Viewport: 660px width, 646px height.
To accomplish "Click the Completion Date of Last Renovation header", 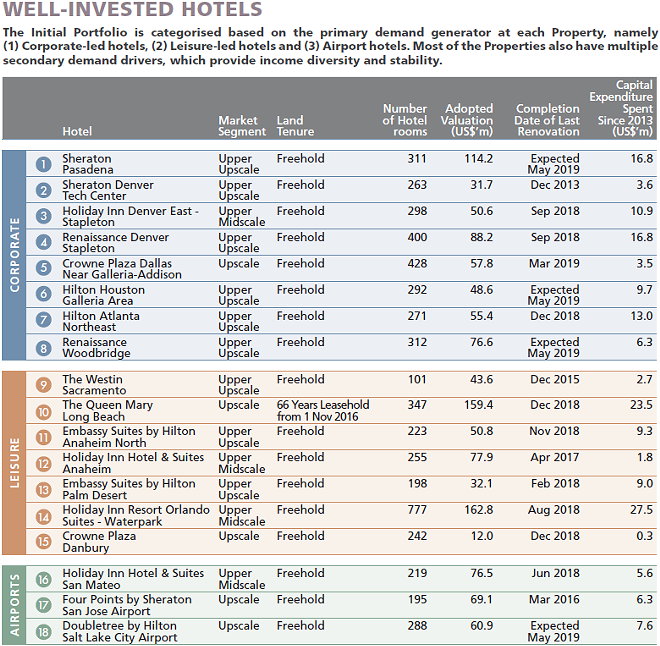I will pos(547,120).
